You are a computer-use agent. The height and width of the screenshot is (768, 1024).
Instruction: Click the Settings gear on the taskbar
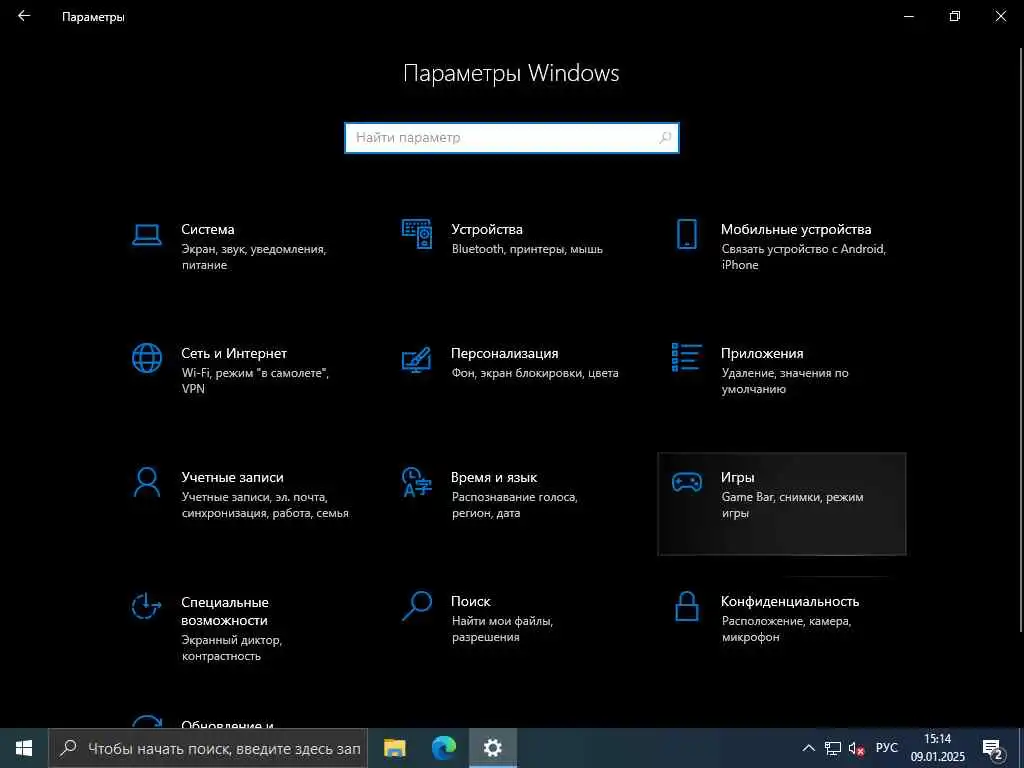click(x=493, y=748)
